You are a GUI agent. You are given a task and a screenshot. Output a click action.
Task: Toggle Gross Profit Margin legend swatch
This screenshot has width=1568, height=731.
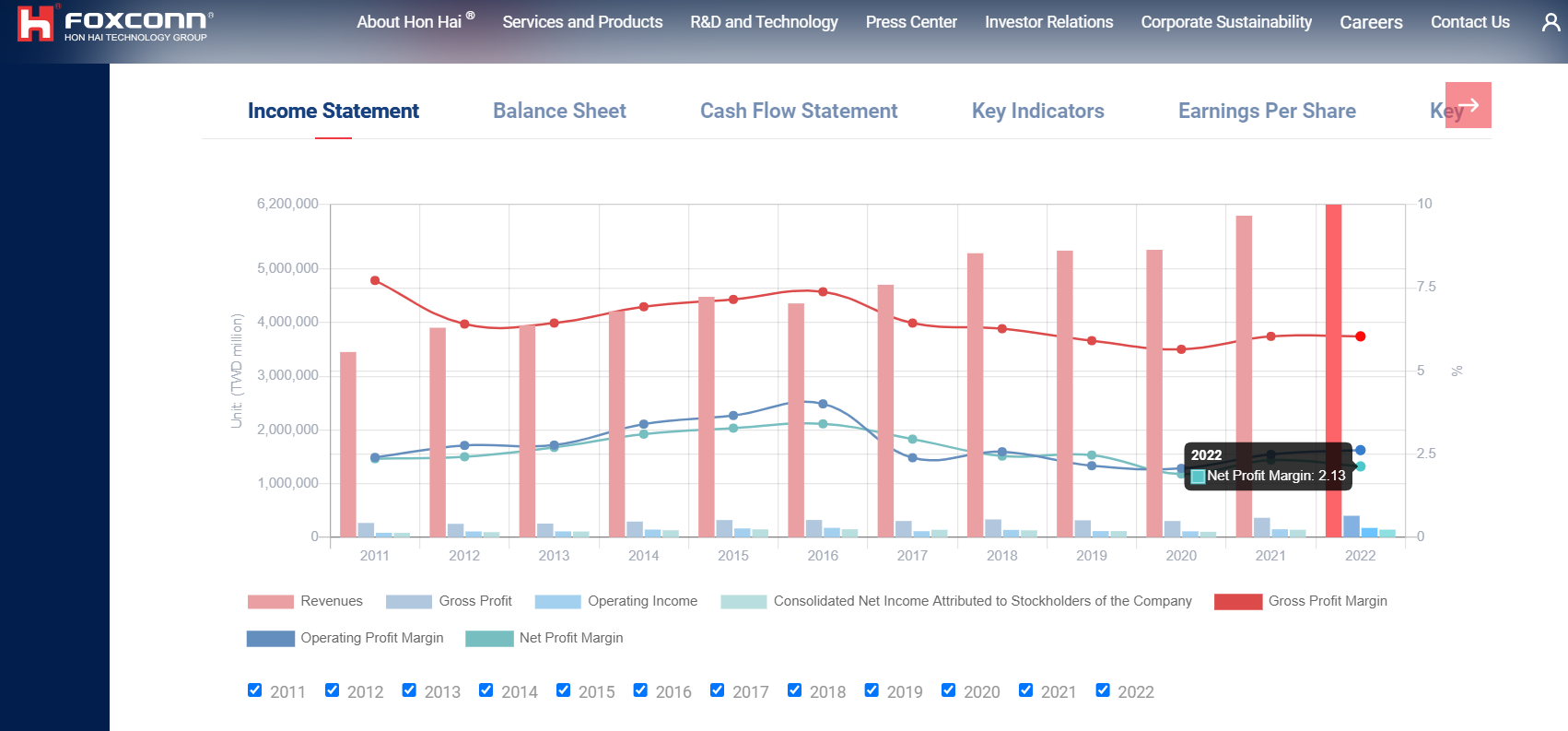1238,602
